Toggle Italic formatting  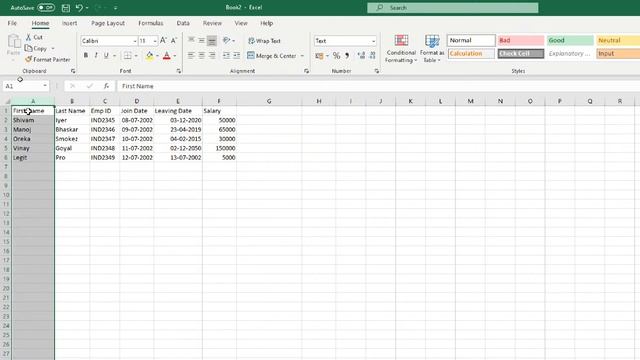click(x=96, y=56)
